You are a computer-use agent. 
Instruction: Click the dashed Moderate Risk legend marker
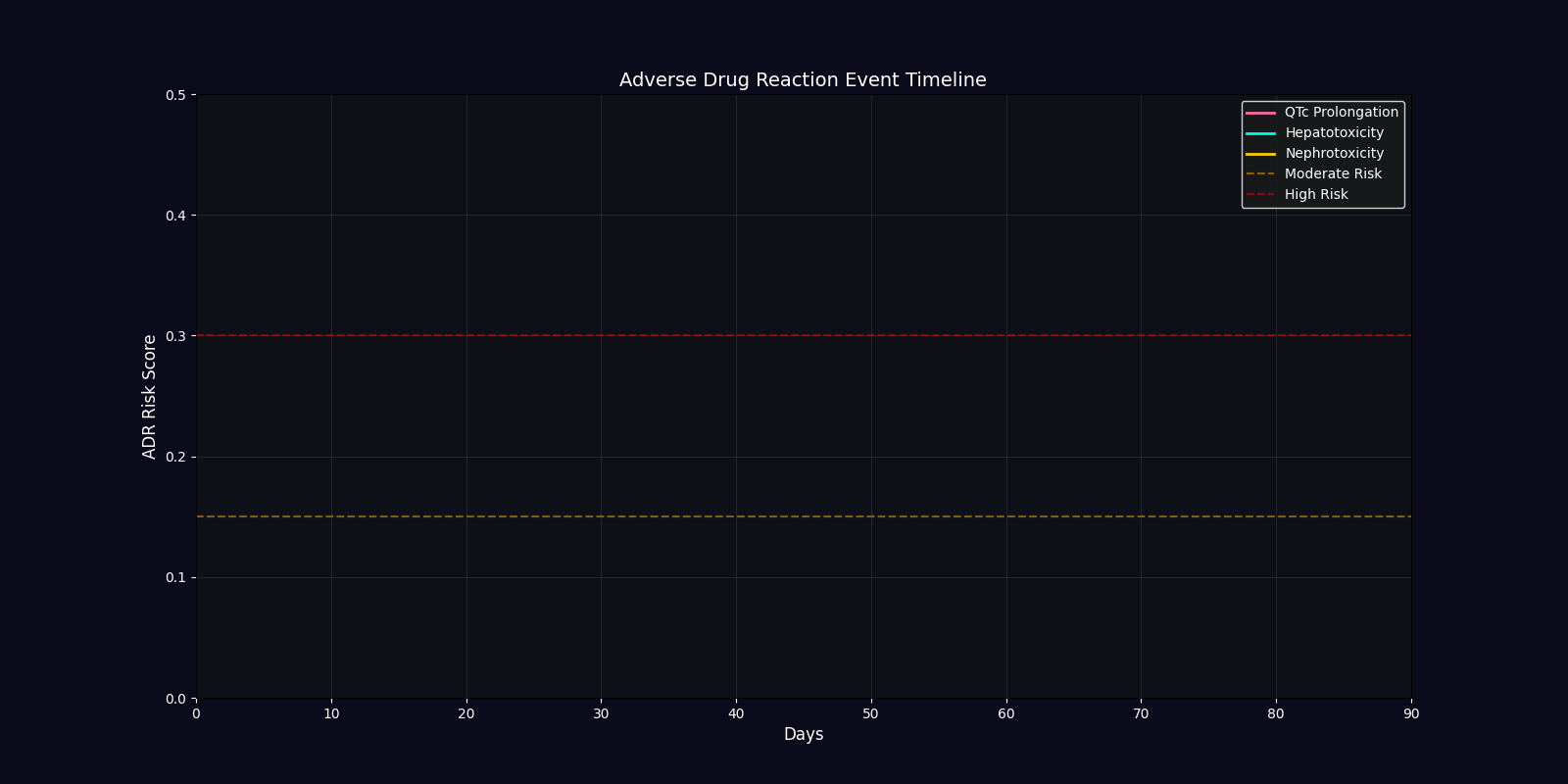pyautogui.click(x=1260, y=174)
